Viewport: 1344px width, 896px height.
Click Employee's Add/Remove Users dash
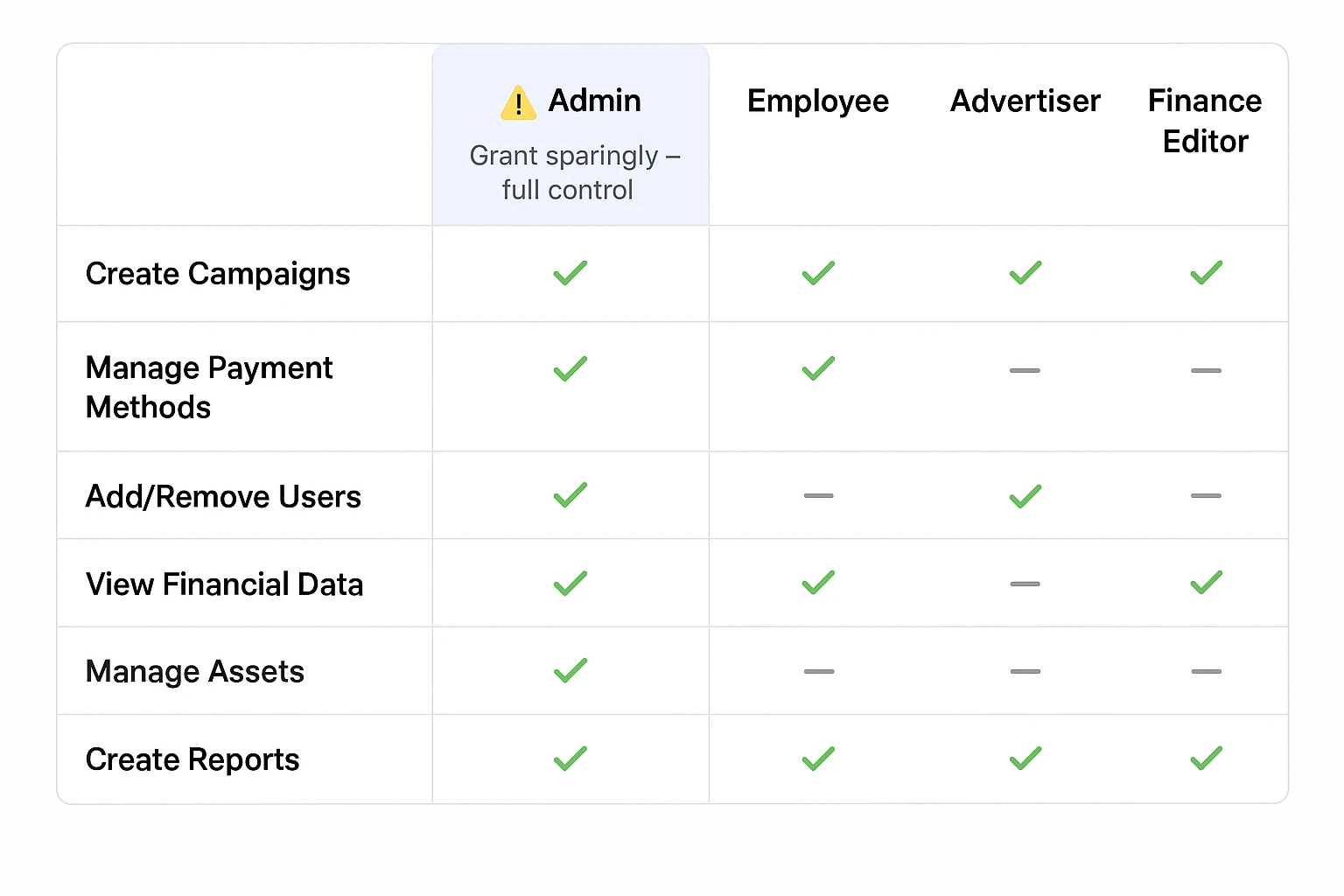818,496
